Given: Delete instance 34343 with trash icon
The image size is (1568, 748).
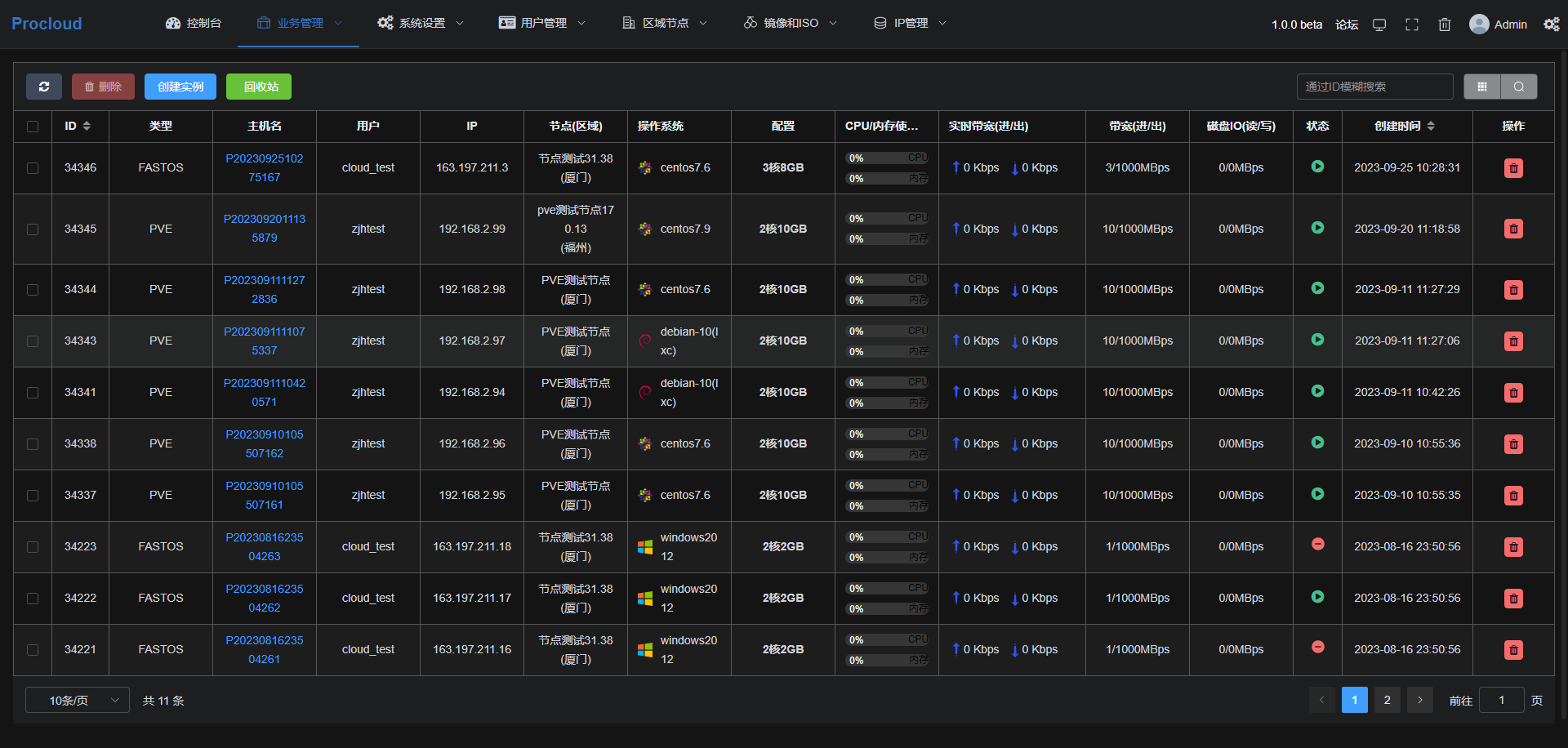Looking at the screenshot, I should coord(1513,341).
